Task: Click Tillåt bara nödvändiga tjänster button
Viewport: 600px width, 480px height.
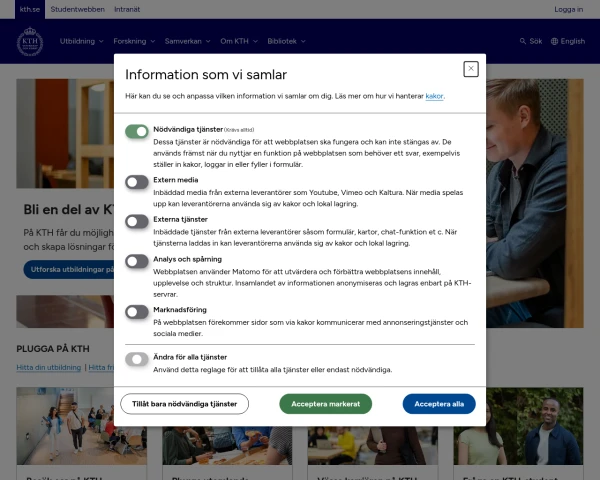Action: pyautogui.click(x=185, y=404)
